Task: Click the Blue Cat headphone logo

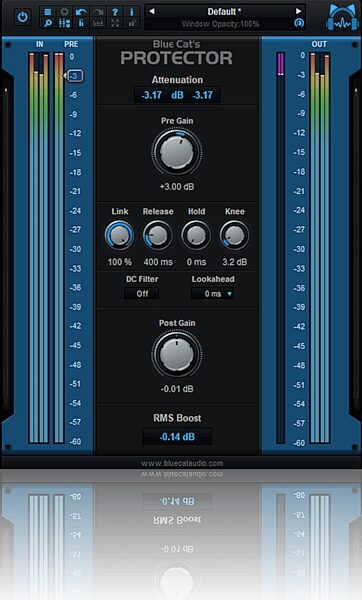Action: [342, 18]
